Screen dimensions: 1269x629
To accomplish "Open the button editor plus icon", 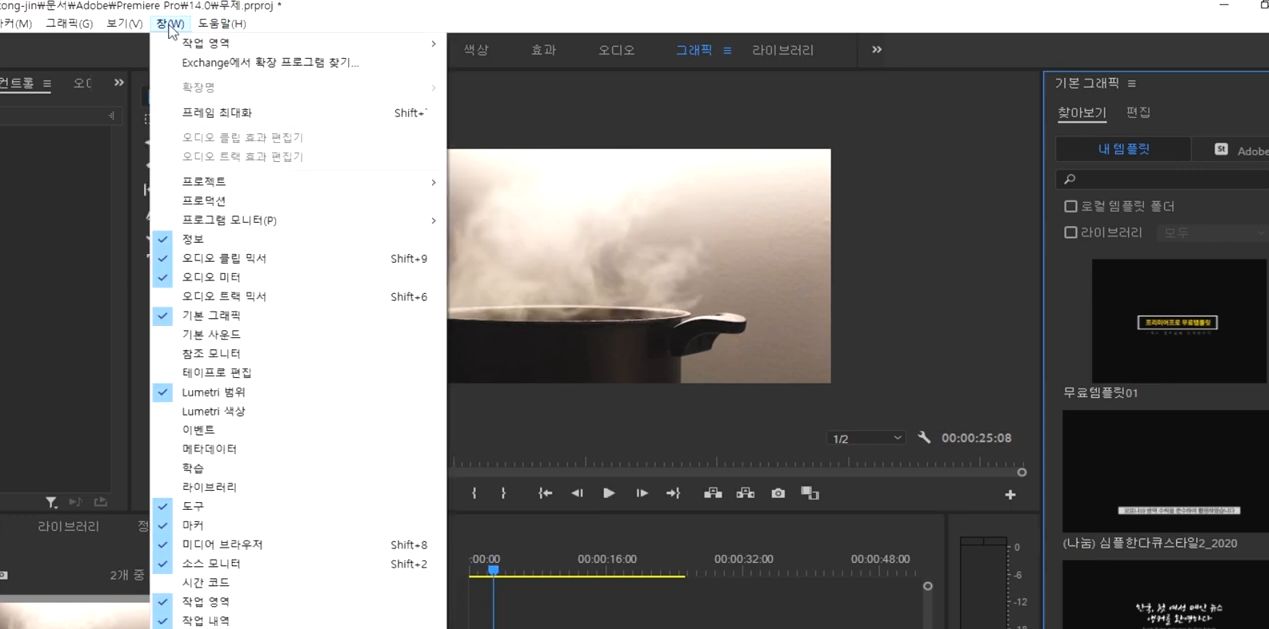I will [x=1010, y=494].
